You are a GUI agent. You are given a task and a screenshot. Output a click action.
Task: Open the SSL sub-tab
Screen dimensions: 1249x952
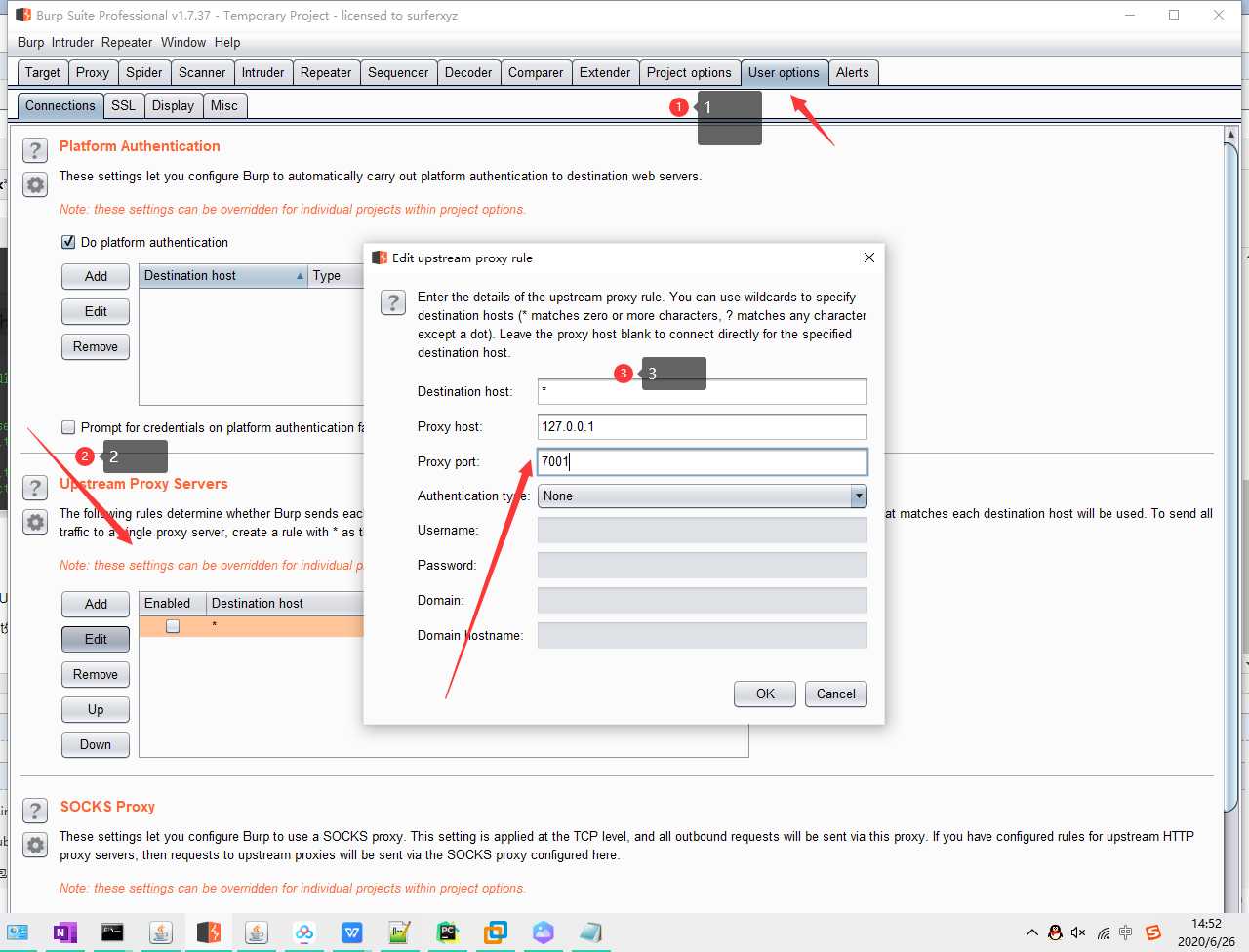124,105
